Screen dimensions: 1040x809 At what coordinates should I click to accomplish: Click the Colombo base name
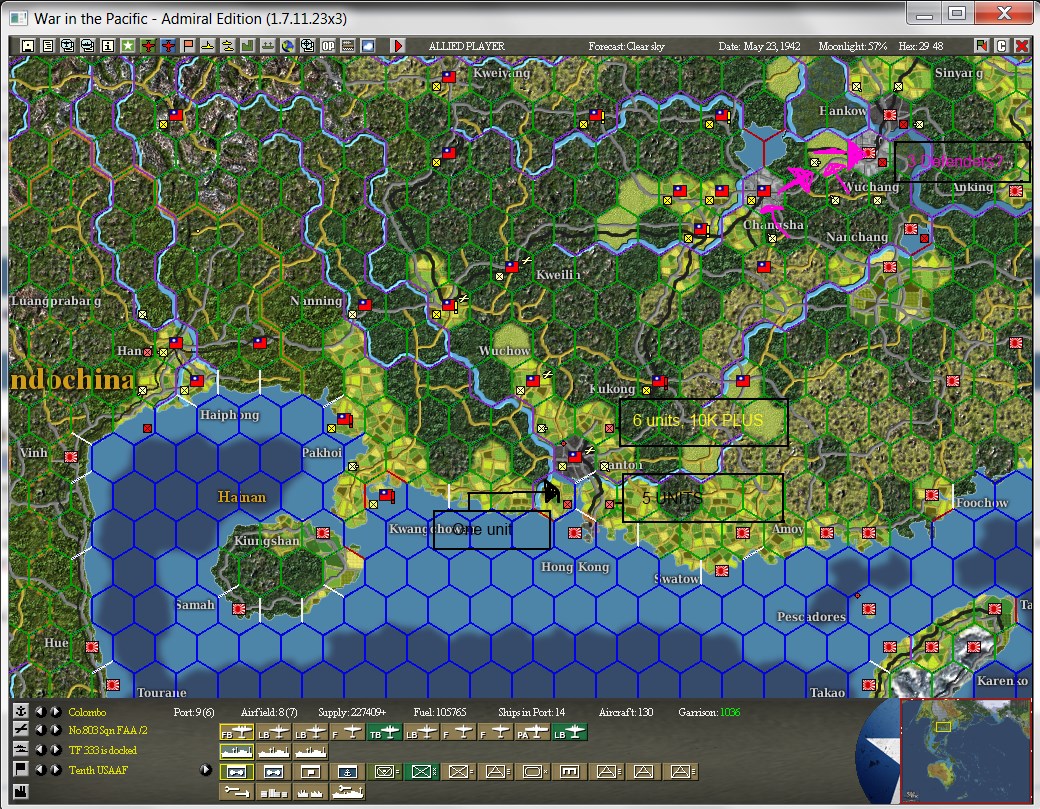[x=87, y=712]
